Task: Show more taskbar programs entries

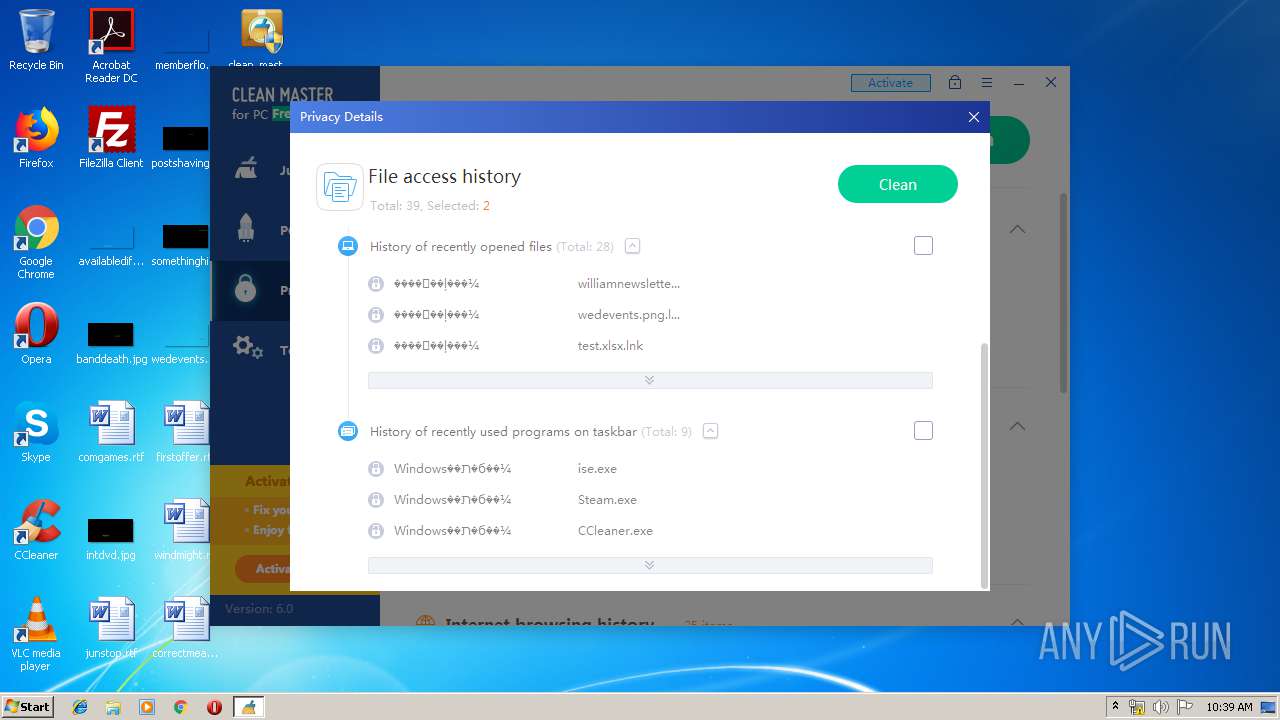Action: tap(650, 565)
